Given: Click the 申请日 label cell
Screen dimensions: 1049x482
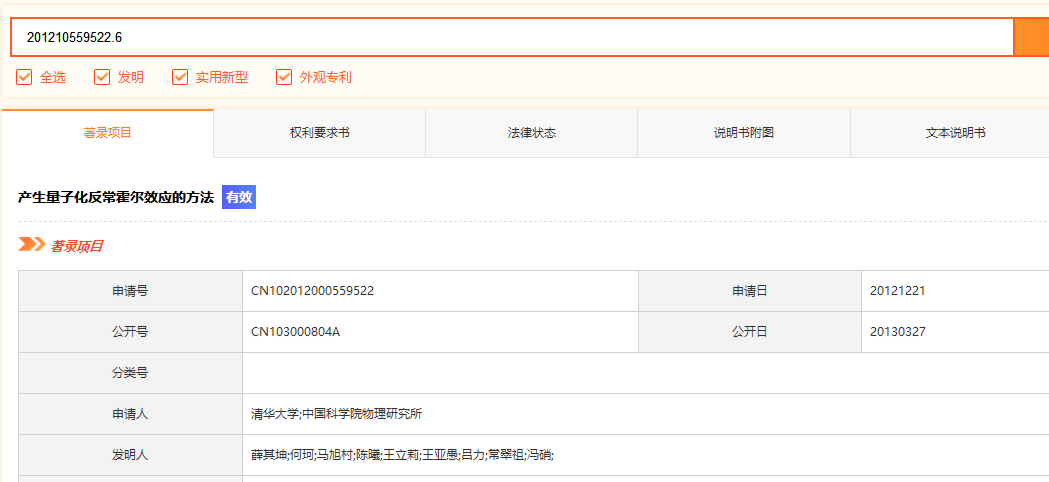Looking at the screenshot, I should click(x=750, y=291).
